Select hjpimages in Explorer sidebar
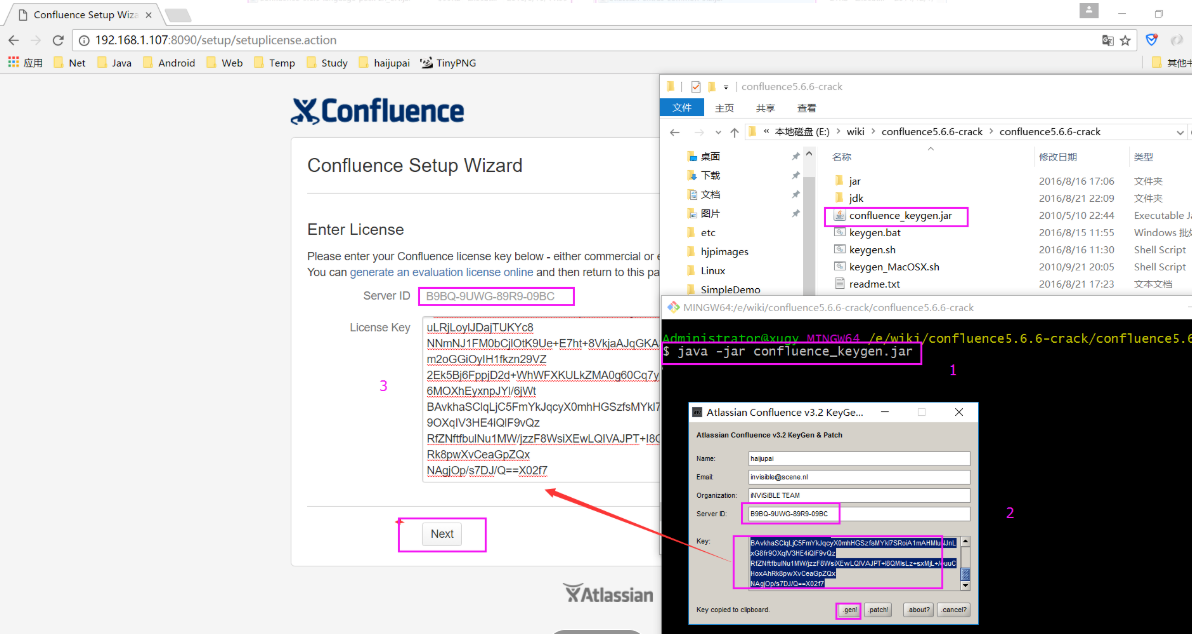 (717, 252)
